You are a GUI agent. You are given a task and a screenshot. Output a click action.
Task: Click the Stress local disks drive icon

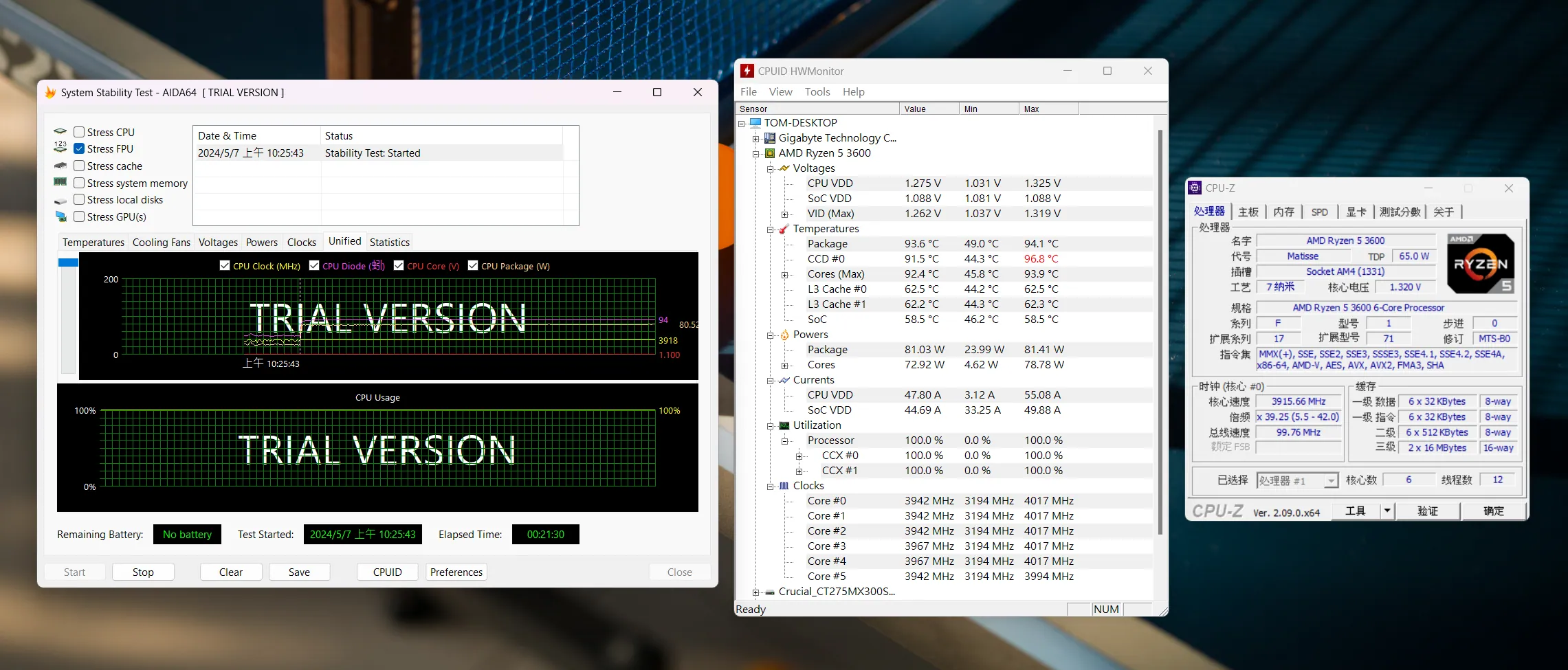click(60, 201)
